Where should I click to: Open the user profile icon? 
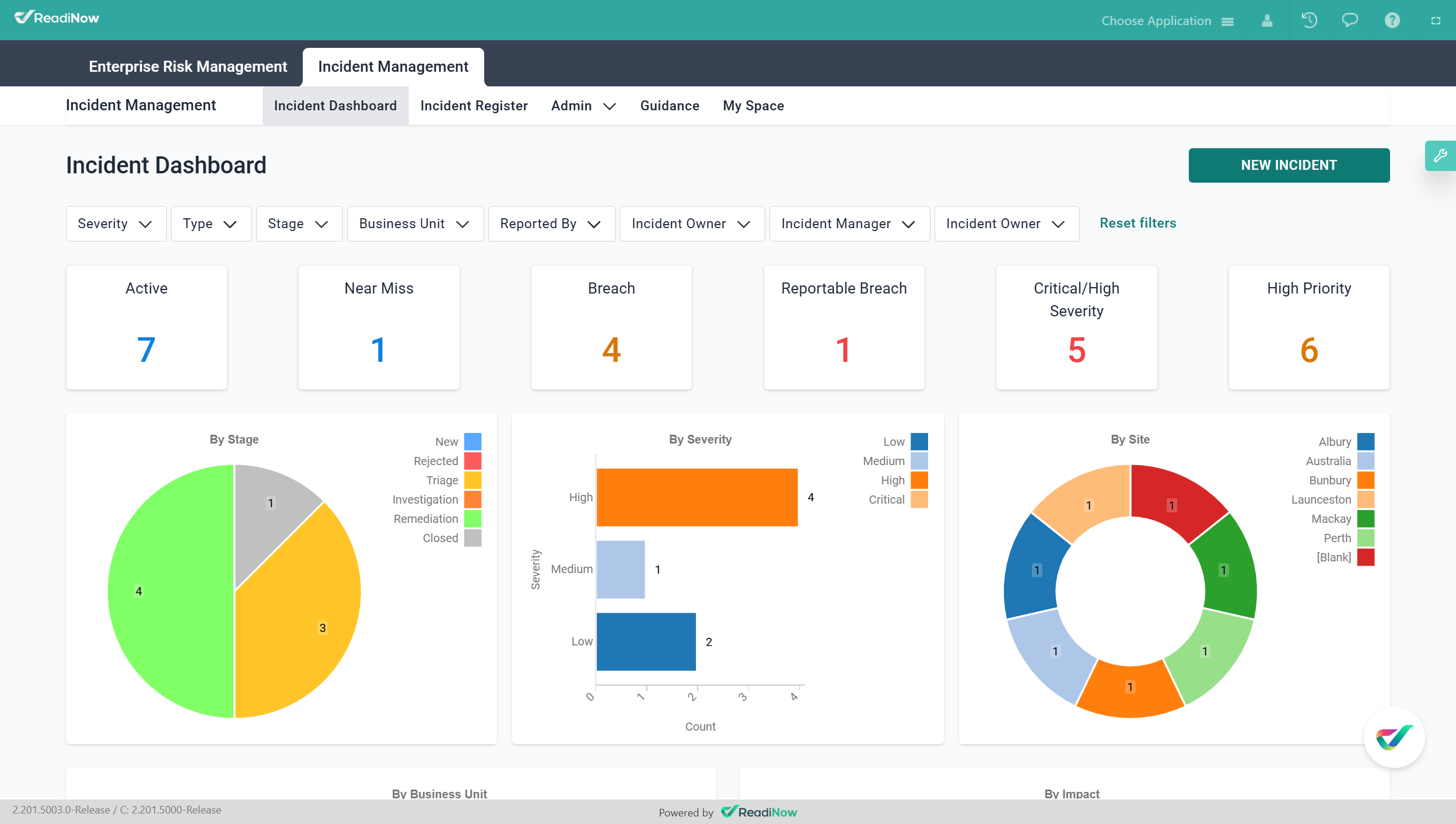1267,20
